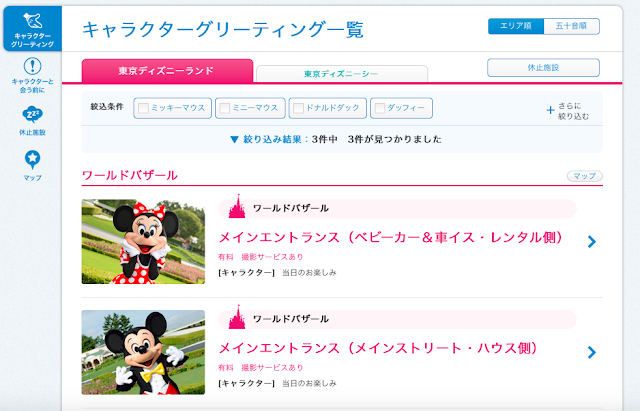This screenshot has height=411, width=640.
Task: Check the ドナルドダック filter checkbox
Action: (x=298, y=108)
